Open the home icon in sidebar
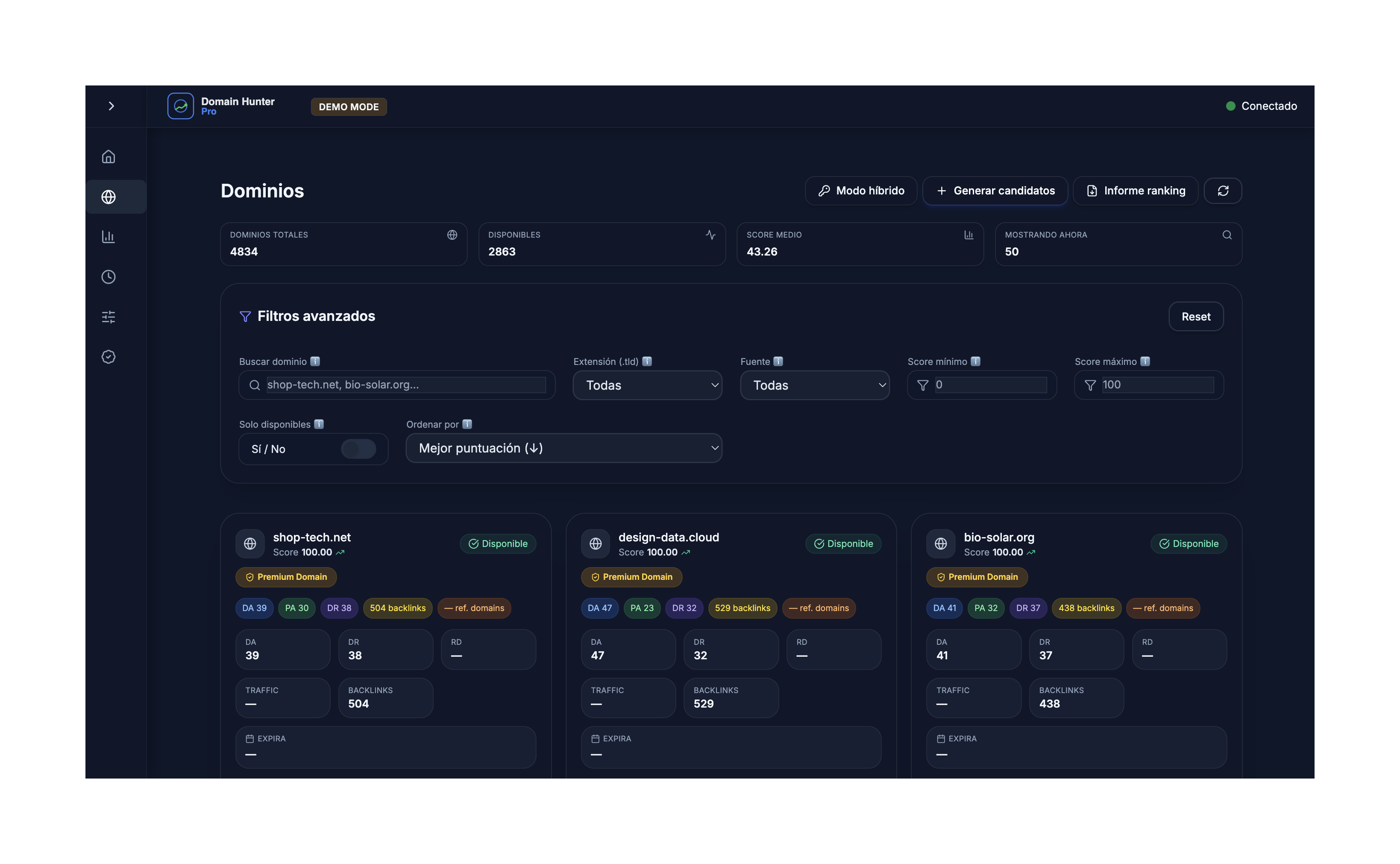This screenshot has height=864, width=1400. pos(109,156)
